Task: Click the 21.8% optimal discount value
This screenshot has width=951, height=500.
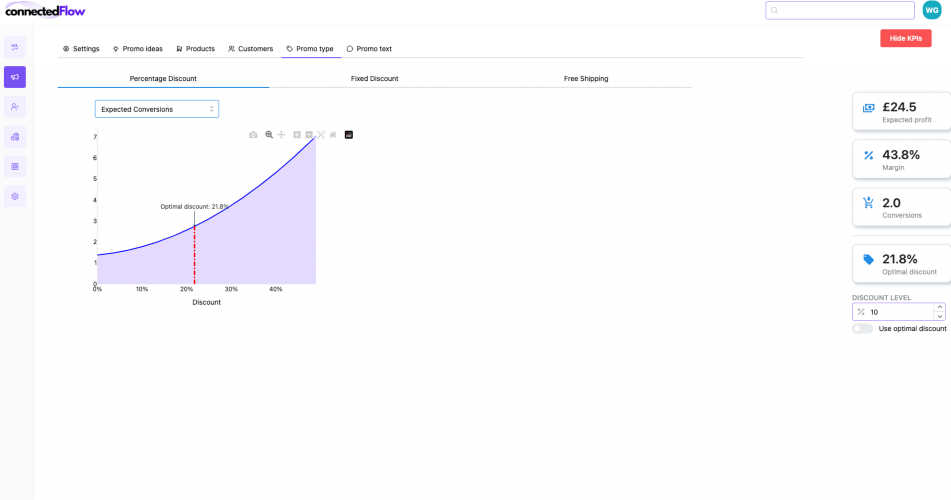Action: click(899, 259)
